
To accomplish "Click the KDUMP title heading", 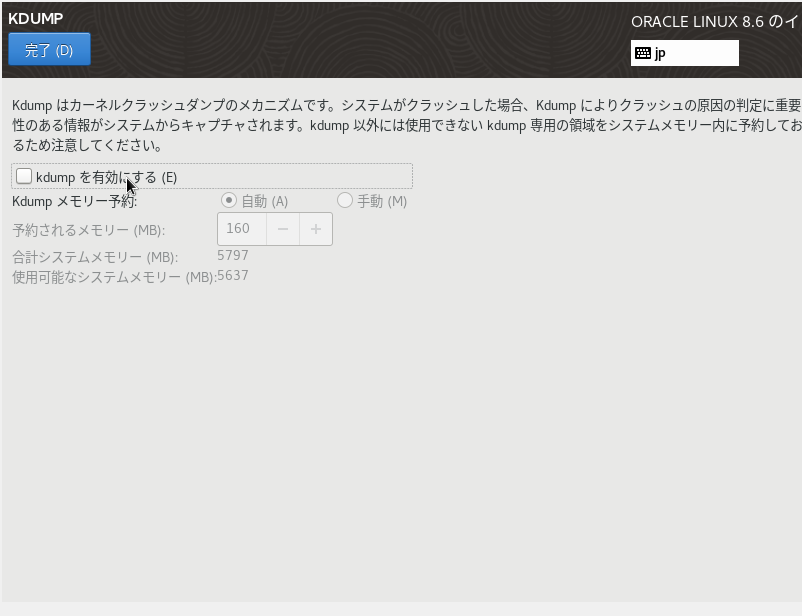I will pos(36,18).
